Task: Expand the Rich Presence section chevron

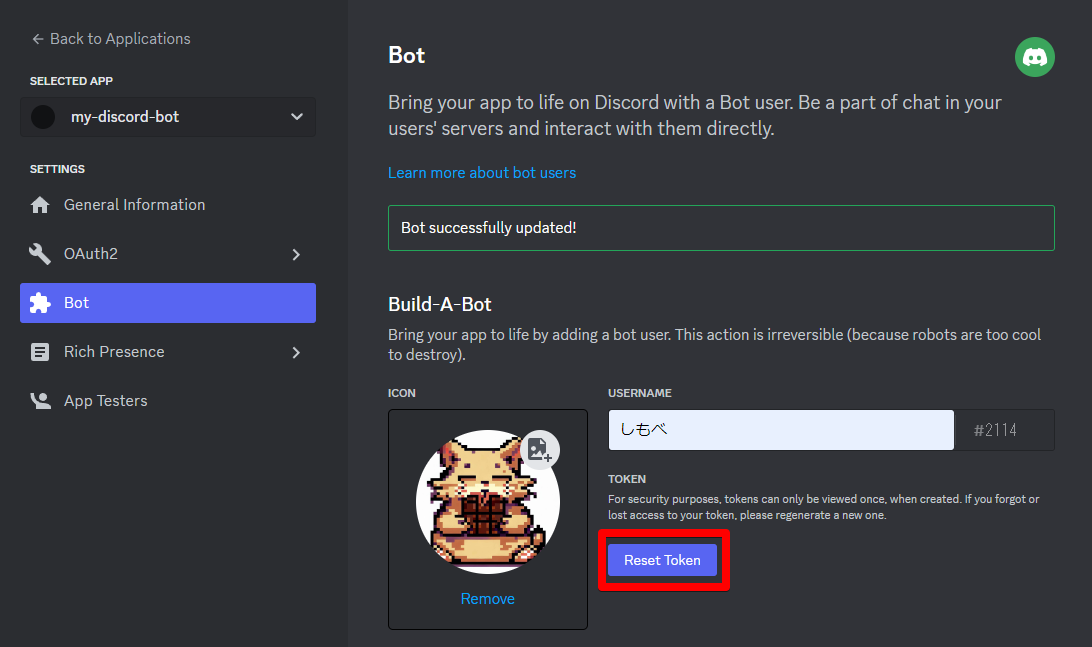Action: click(296, 351)
